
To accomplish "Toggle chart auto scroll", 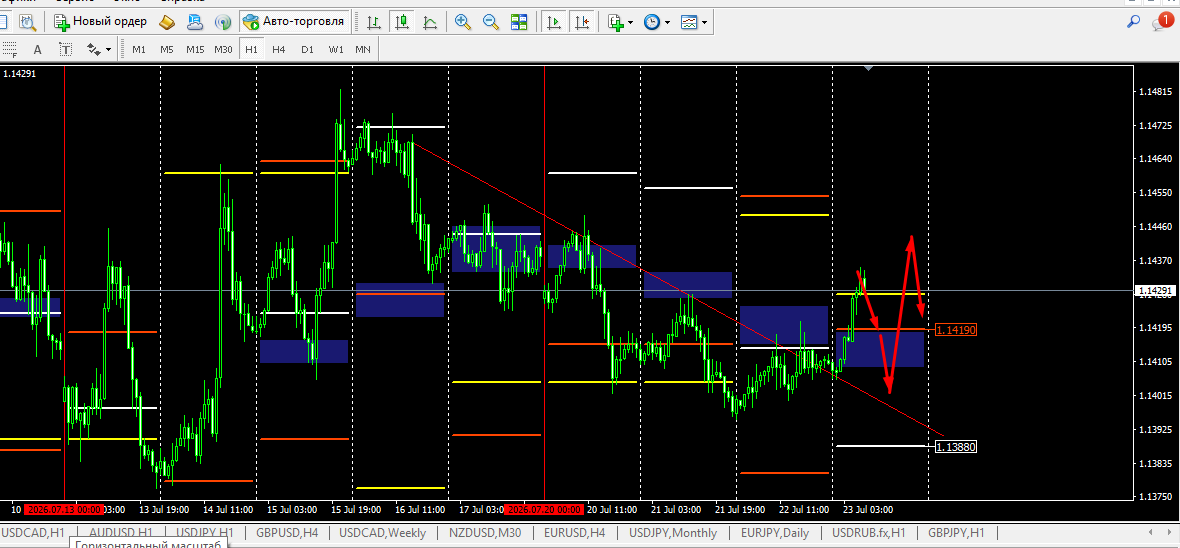I will tap(554, 23).
